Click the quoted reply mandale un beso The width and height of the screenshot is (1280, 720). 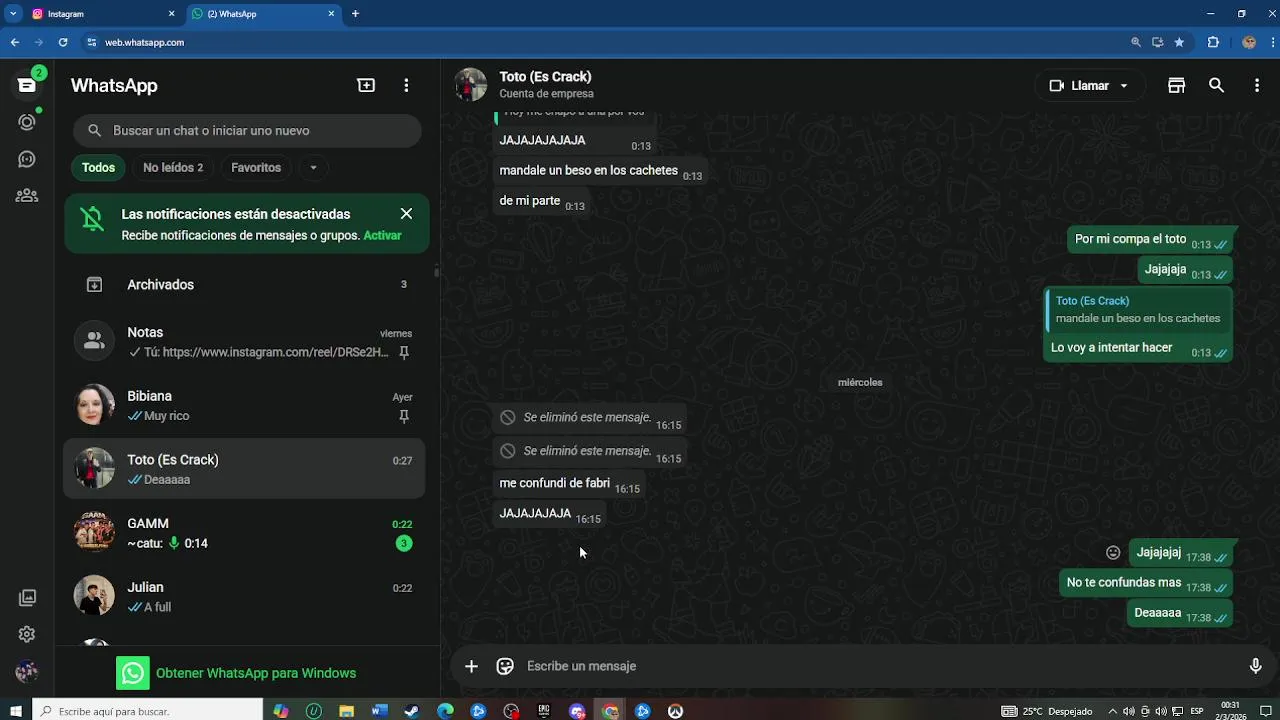click(x=1138, y=310)
